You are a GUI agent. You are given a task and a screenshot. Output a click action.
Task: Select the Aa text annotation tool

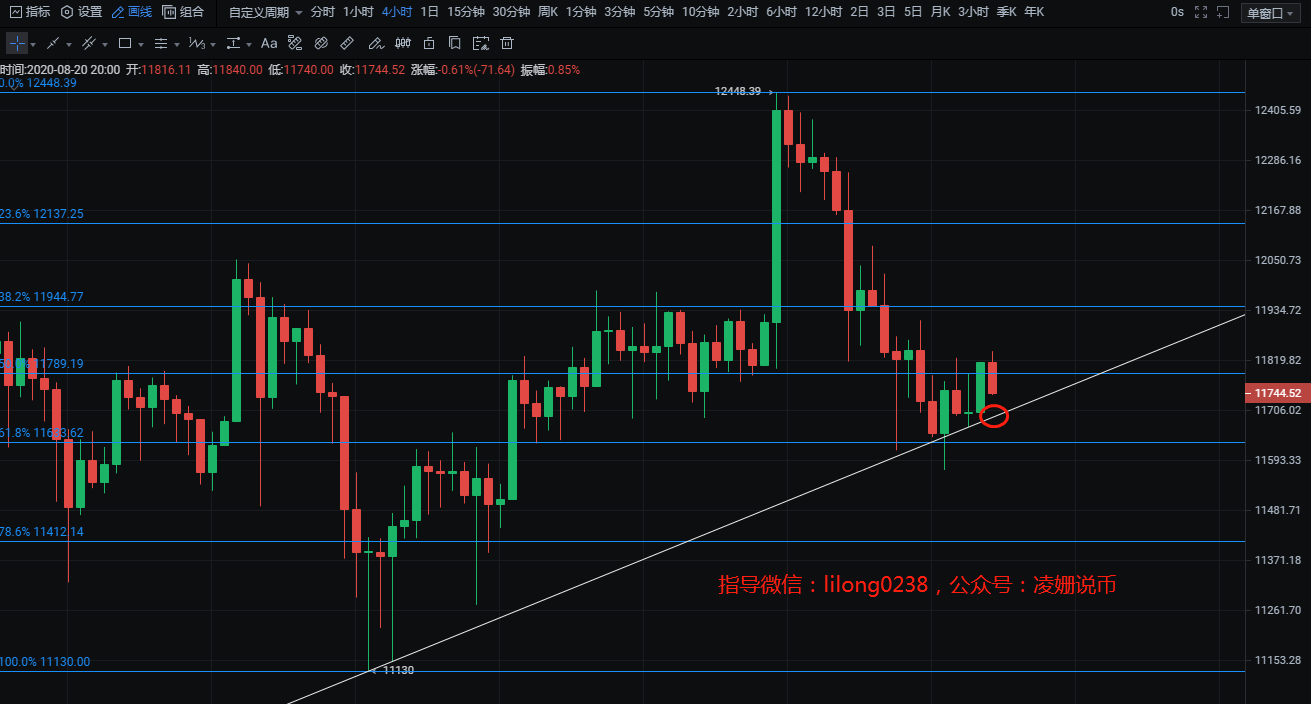tap(269, 44)
